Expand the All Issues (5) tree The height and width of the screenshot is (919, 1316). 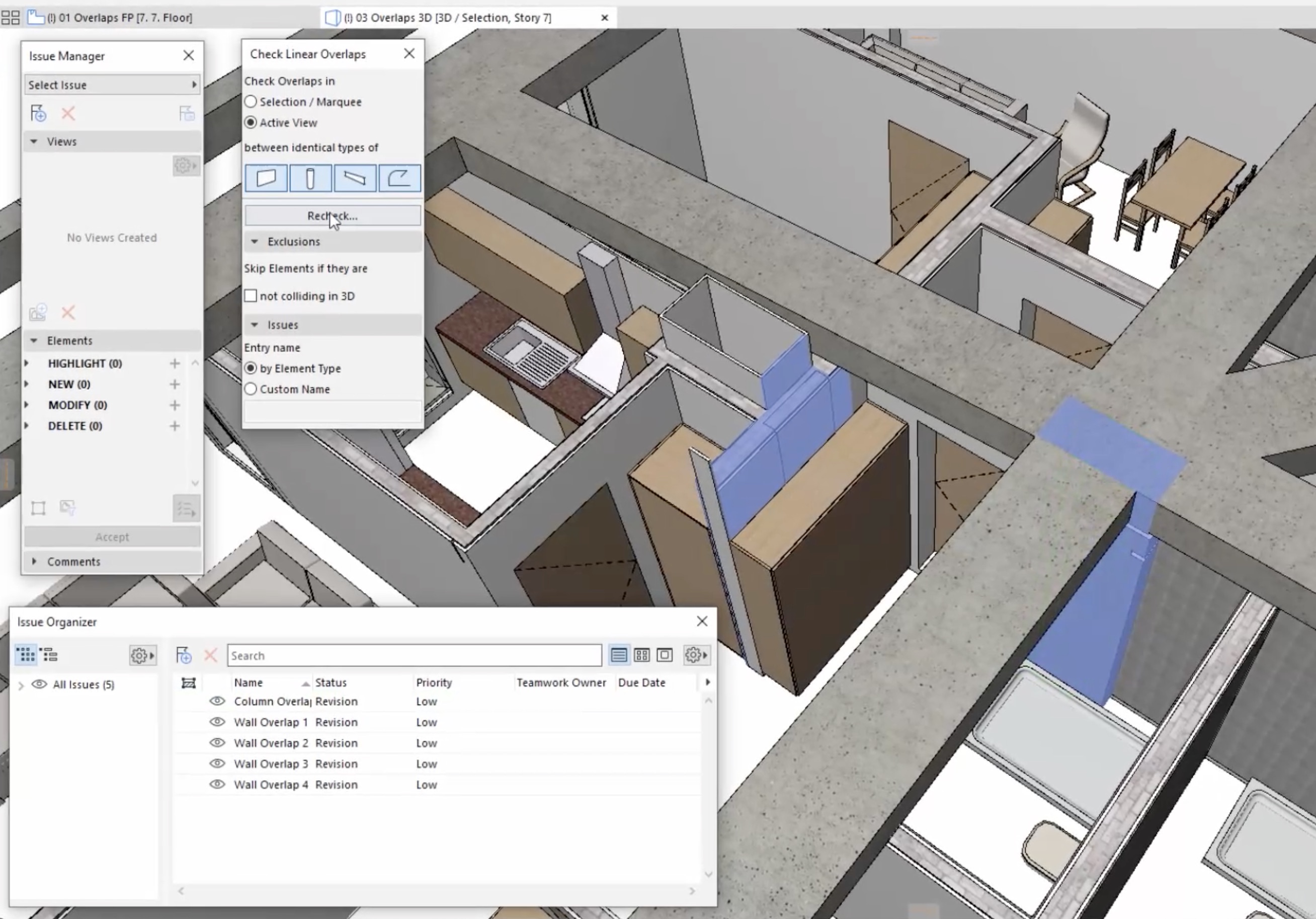pos(21,684)
